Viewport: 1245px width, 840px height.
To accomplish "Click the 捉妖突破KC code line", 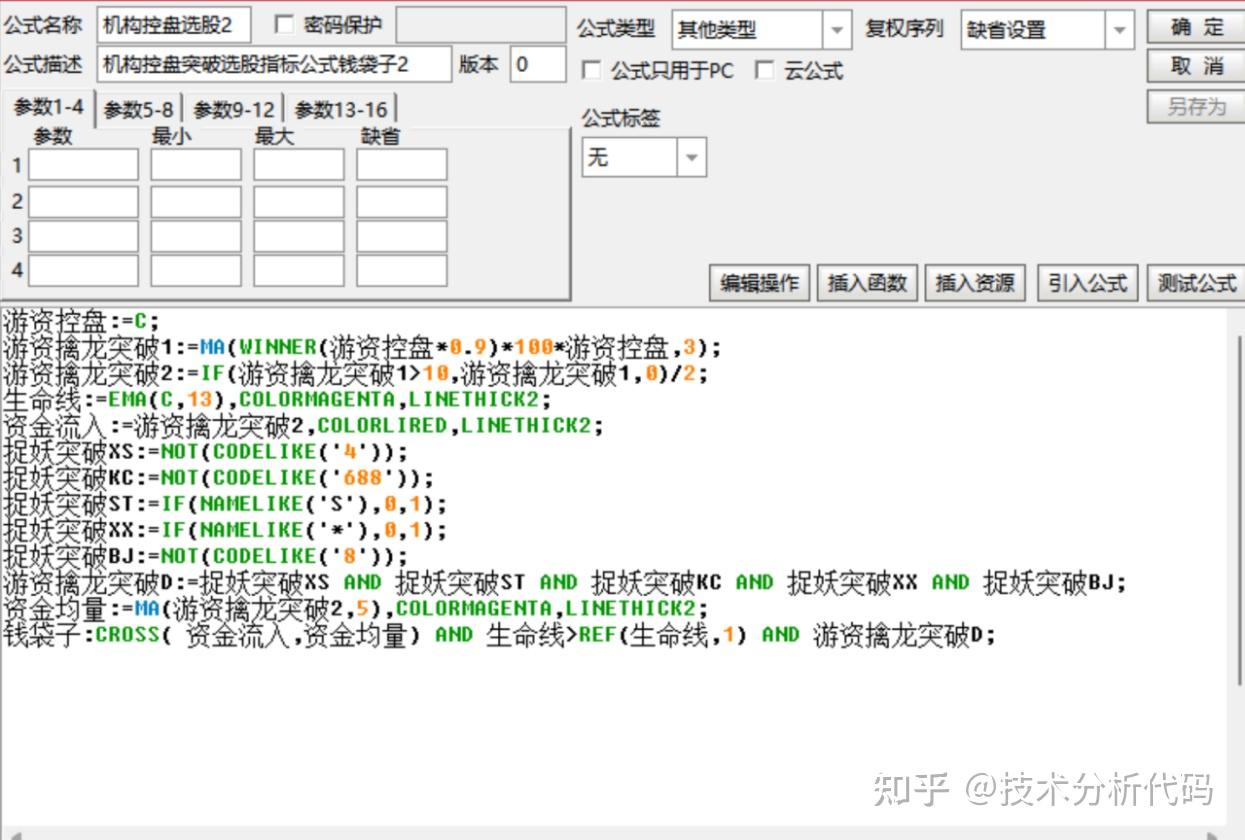I will tap(219, 477).
